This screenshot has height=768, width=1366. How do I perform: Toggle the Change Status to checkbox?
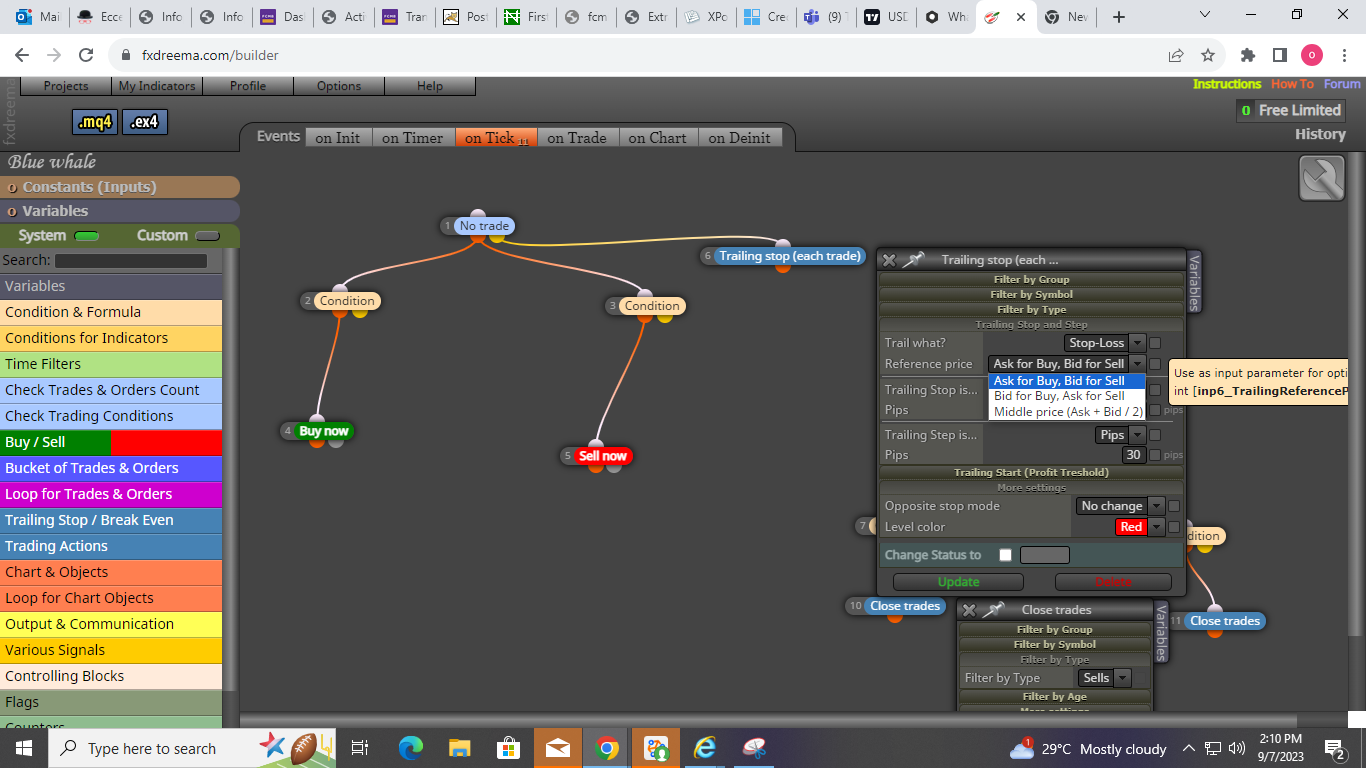(x=1006, y=555)
